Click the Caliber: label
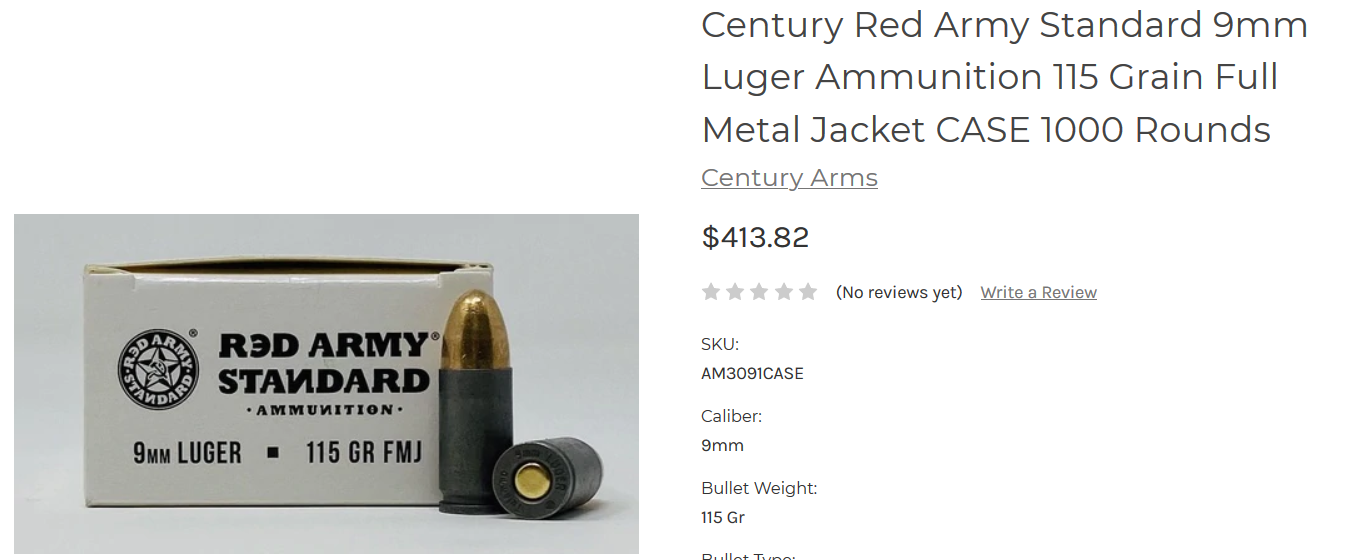Viewport: 1353px width, 560px height. click(731, 416)
